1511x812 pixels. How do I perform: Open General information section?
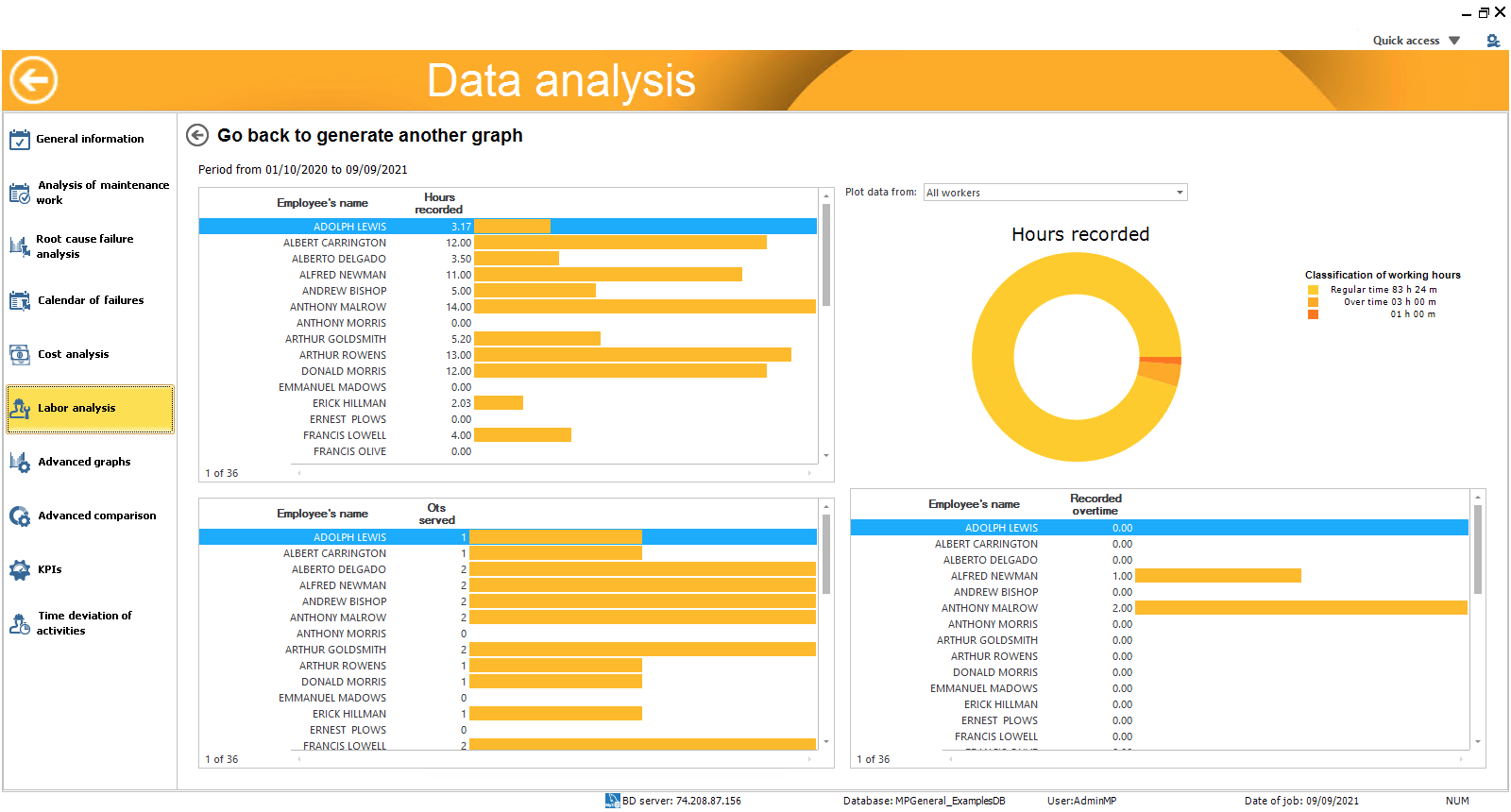coord(91,139)
